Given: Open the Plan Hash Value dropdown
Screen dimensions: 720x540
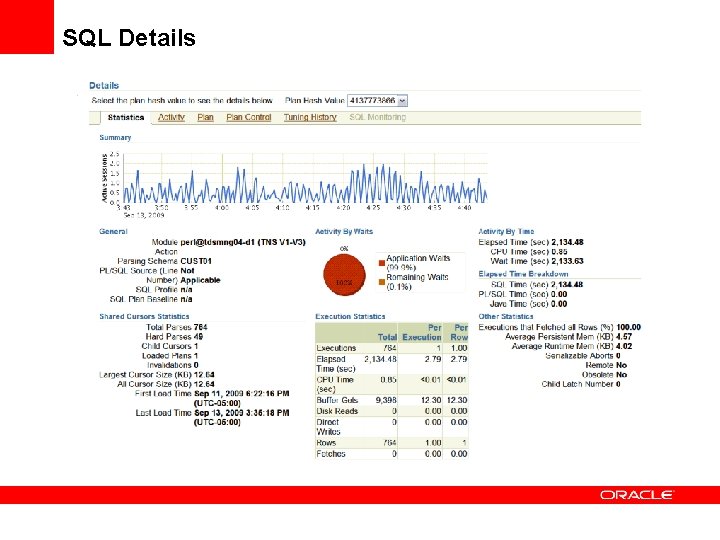Looking at the screenshot, I should (x=377, y=101).
